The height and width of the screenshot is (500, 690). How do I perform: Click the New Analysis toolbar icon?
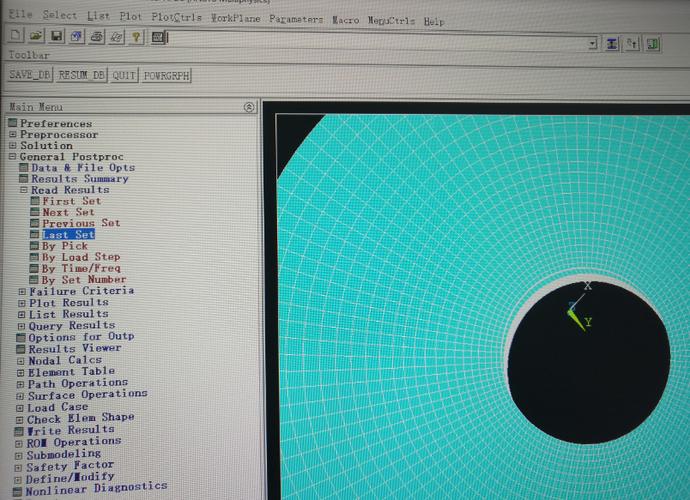click(16, 38)
